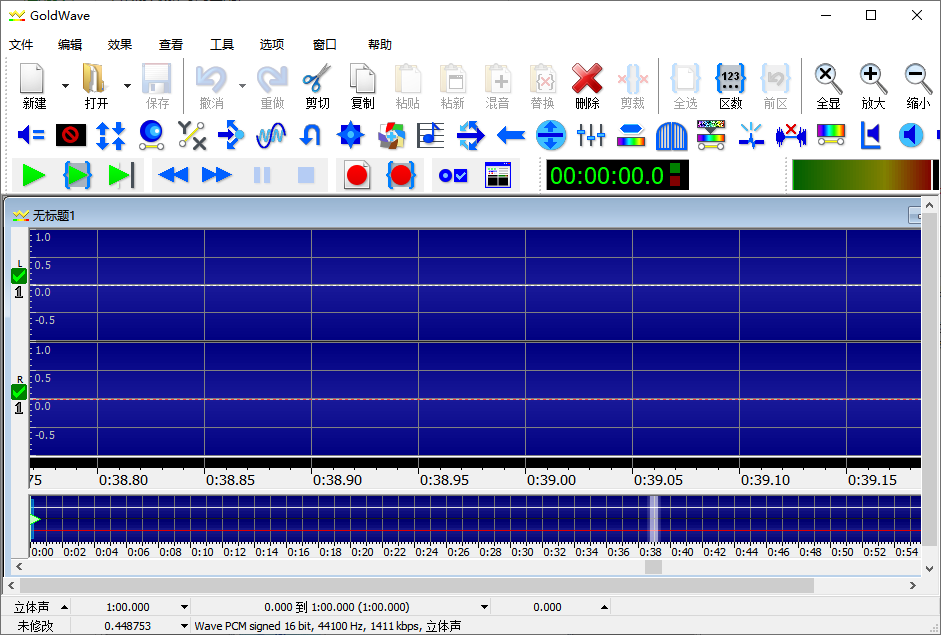Start recording with the red record button
Image resolution: width=941 pixels, height=635 pixels.
357,175
